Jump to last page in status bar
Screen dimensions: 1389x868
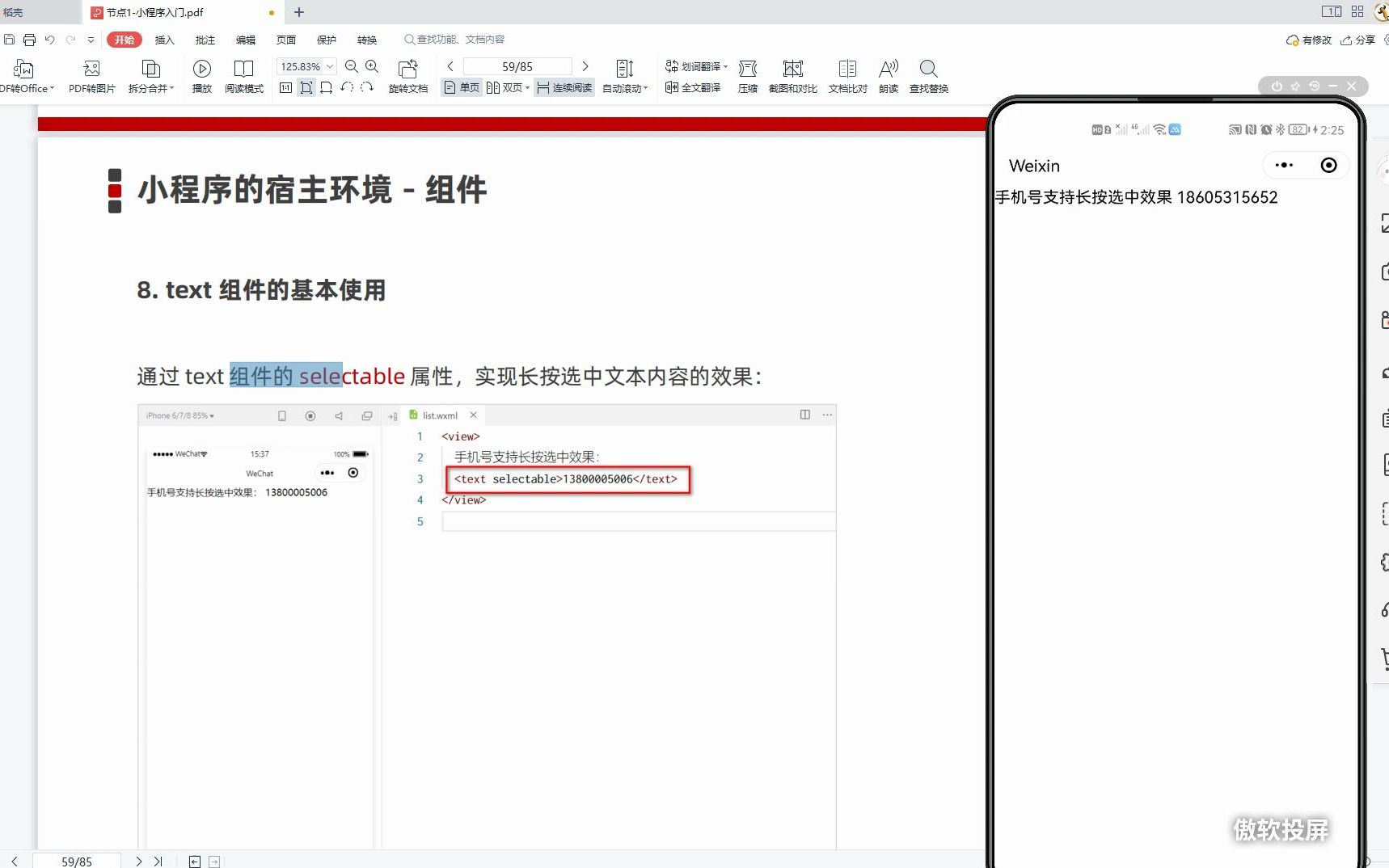click(158, 862)
